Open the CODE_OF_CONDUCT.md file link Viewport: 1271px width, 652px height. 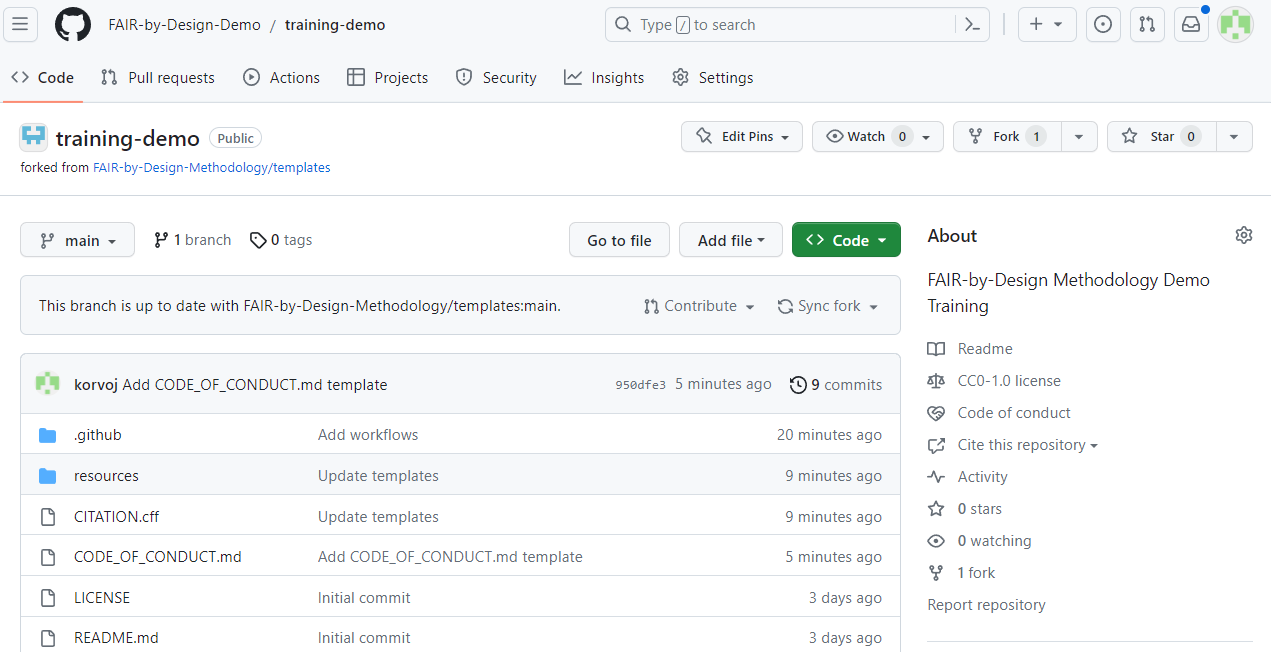[x=157, y=556]
